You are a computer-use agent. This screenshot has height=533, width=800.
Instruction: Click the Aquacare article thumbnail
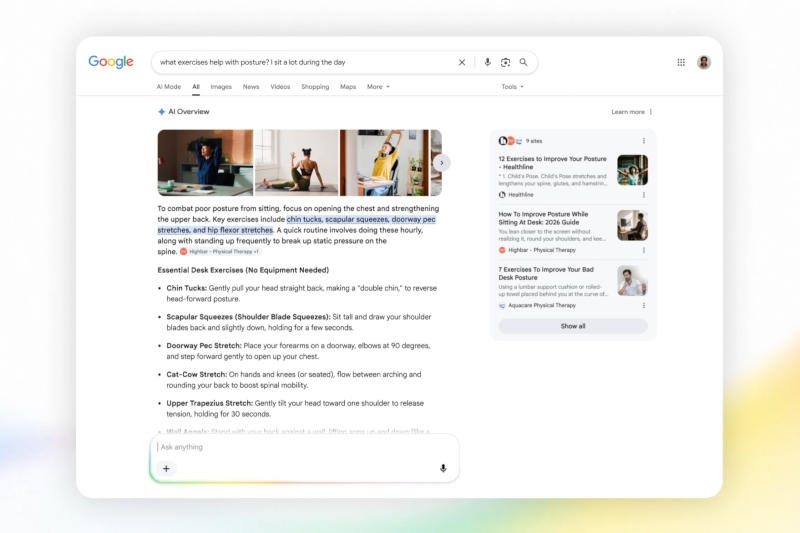point(632,281)
